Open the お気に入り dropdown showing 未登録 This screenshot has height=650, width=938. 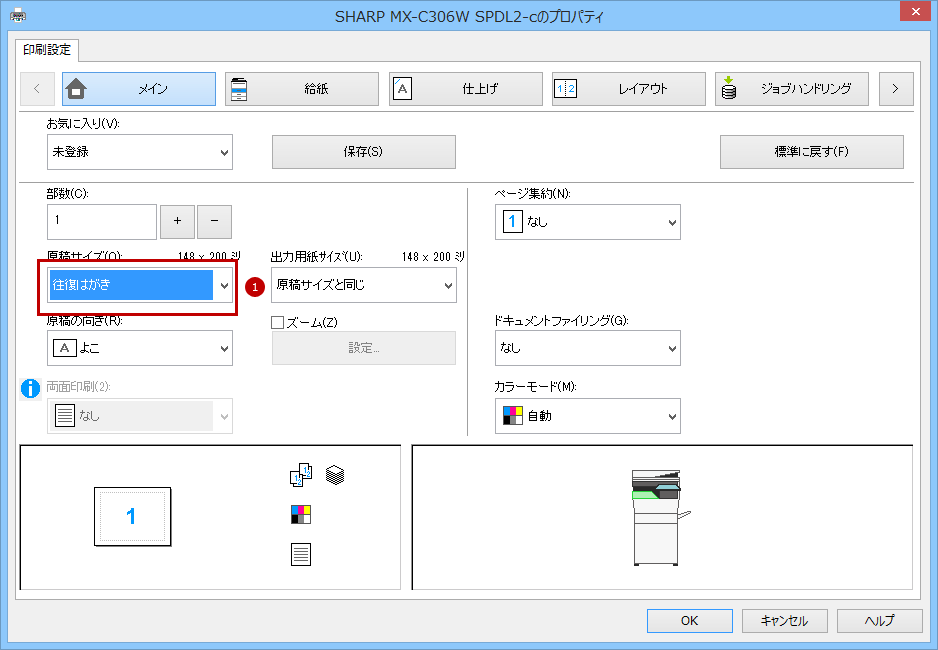point(140,152)
